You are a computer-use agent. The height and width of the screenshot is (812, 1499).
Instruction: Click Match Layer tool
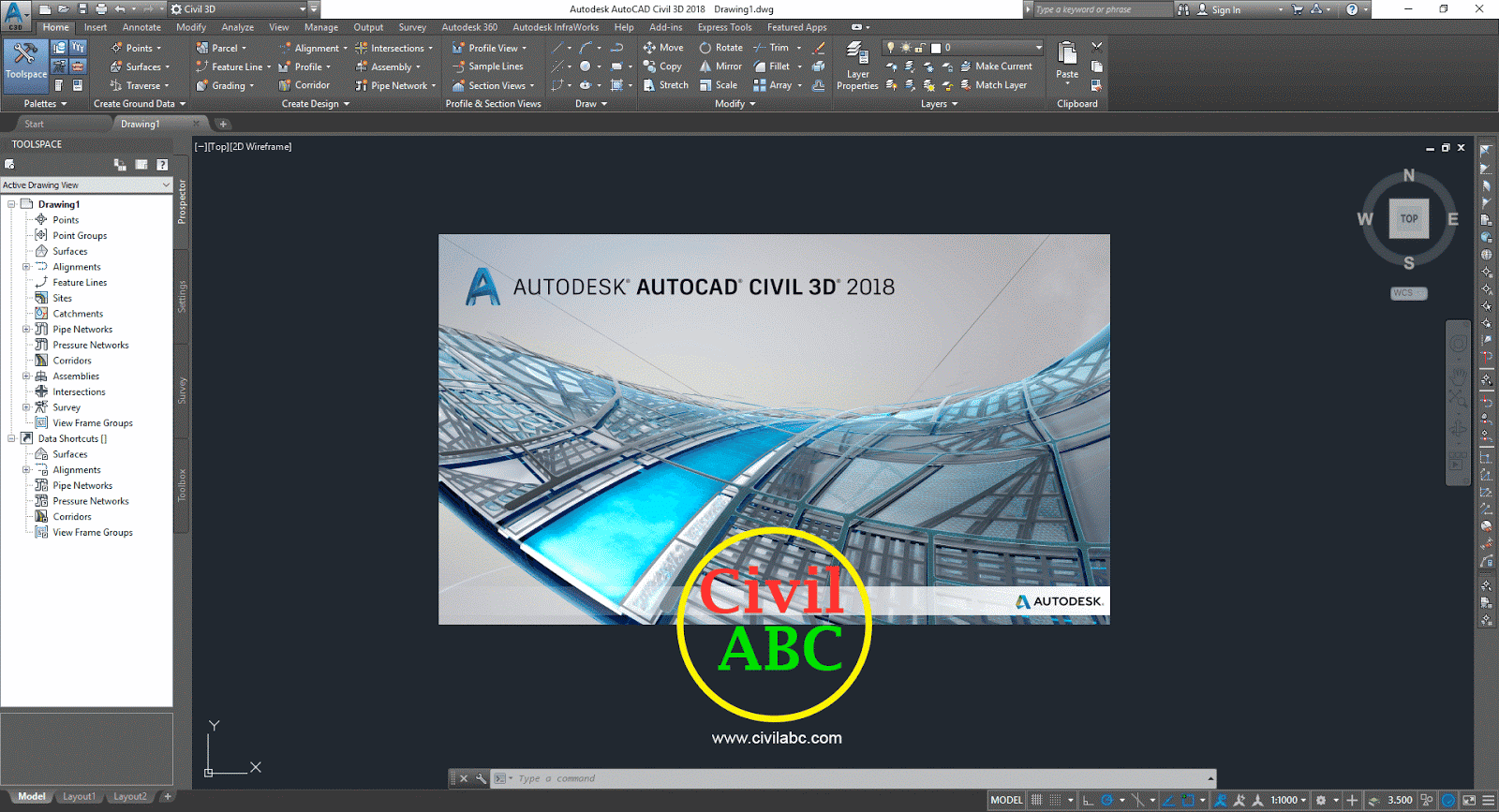click(x=994, y=85)
